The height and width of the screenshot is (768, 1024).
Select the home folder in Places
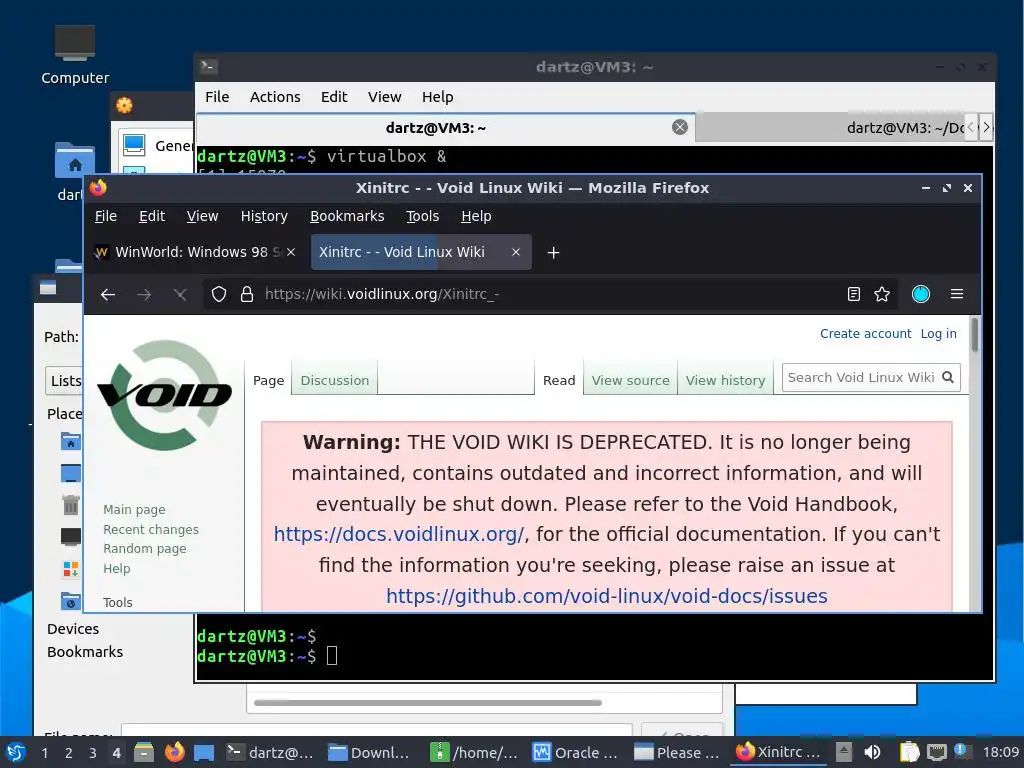[71, 442]
